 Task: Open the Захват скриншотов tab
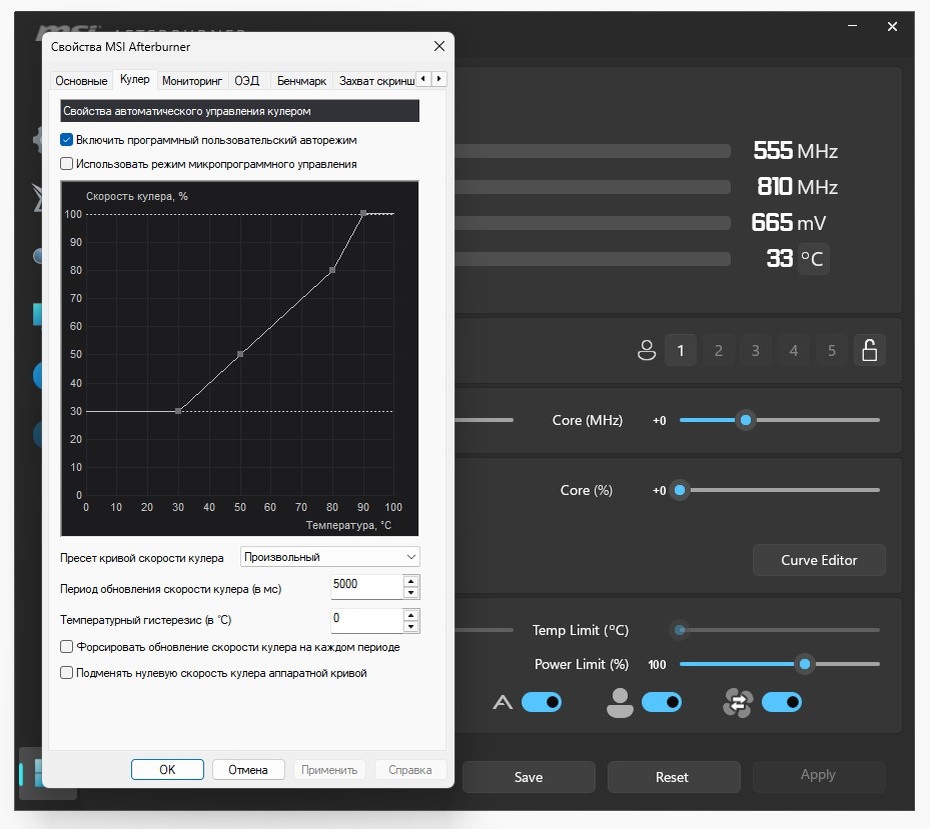tap(376, 81)
